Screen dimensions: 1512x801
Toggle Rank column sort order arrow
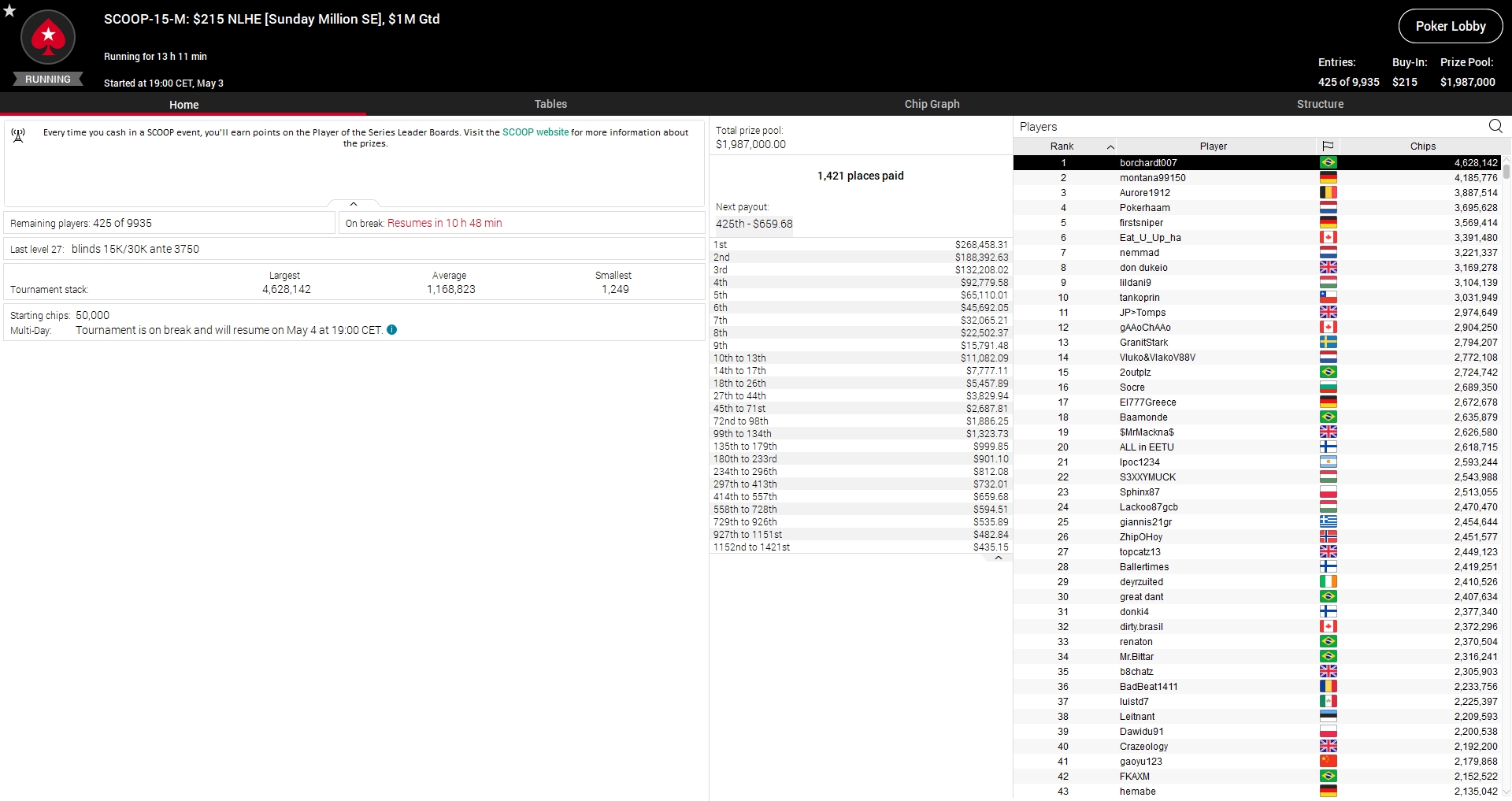click(1110, 146)
